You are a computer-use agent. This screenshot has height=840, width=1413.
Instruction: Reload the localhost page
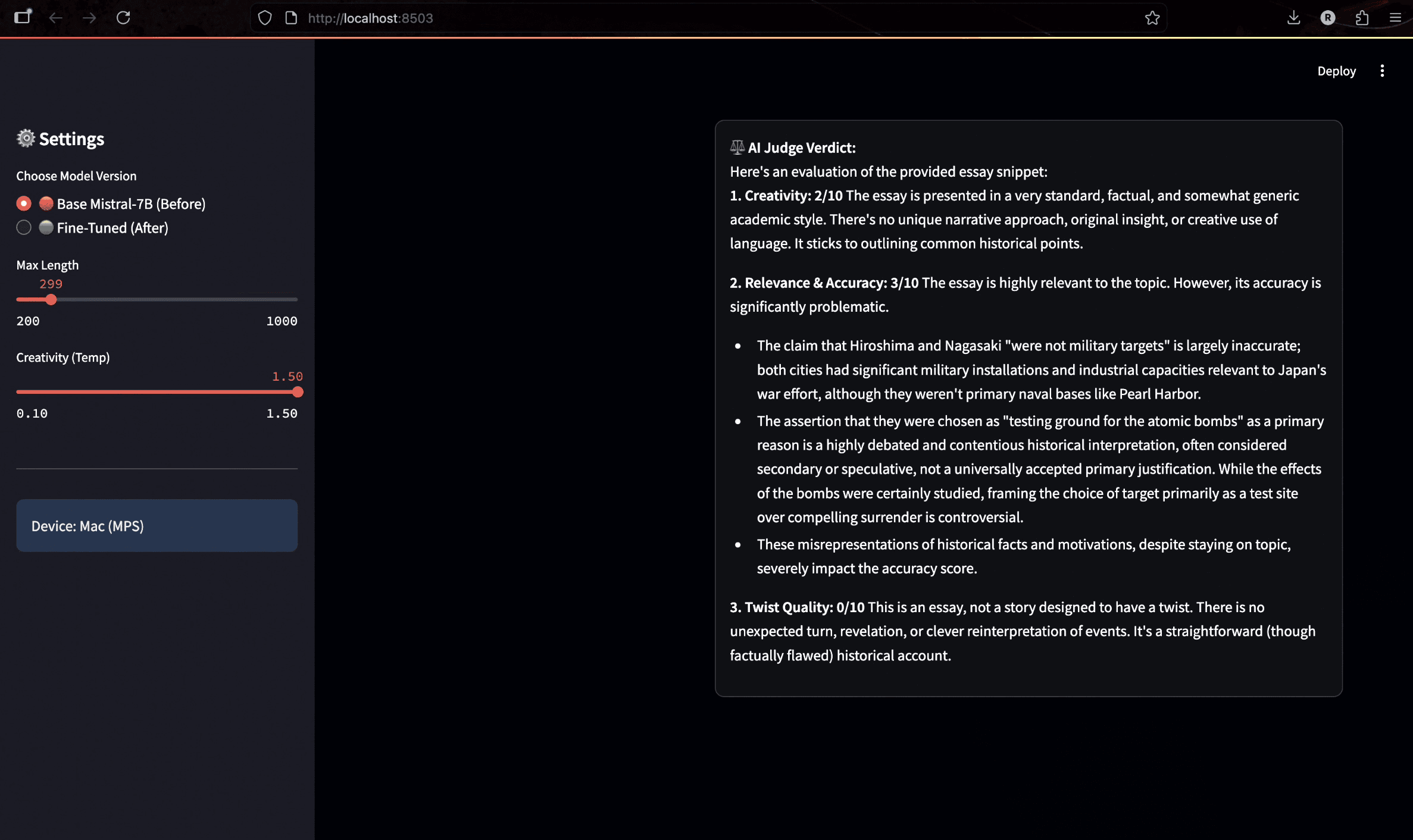(123, 18)
